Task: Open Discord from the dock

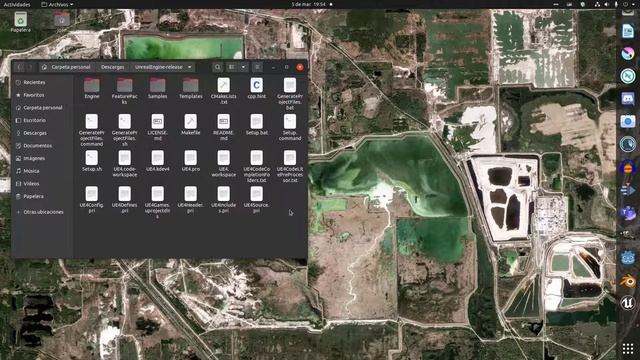Action: (628, 98)
